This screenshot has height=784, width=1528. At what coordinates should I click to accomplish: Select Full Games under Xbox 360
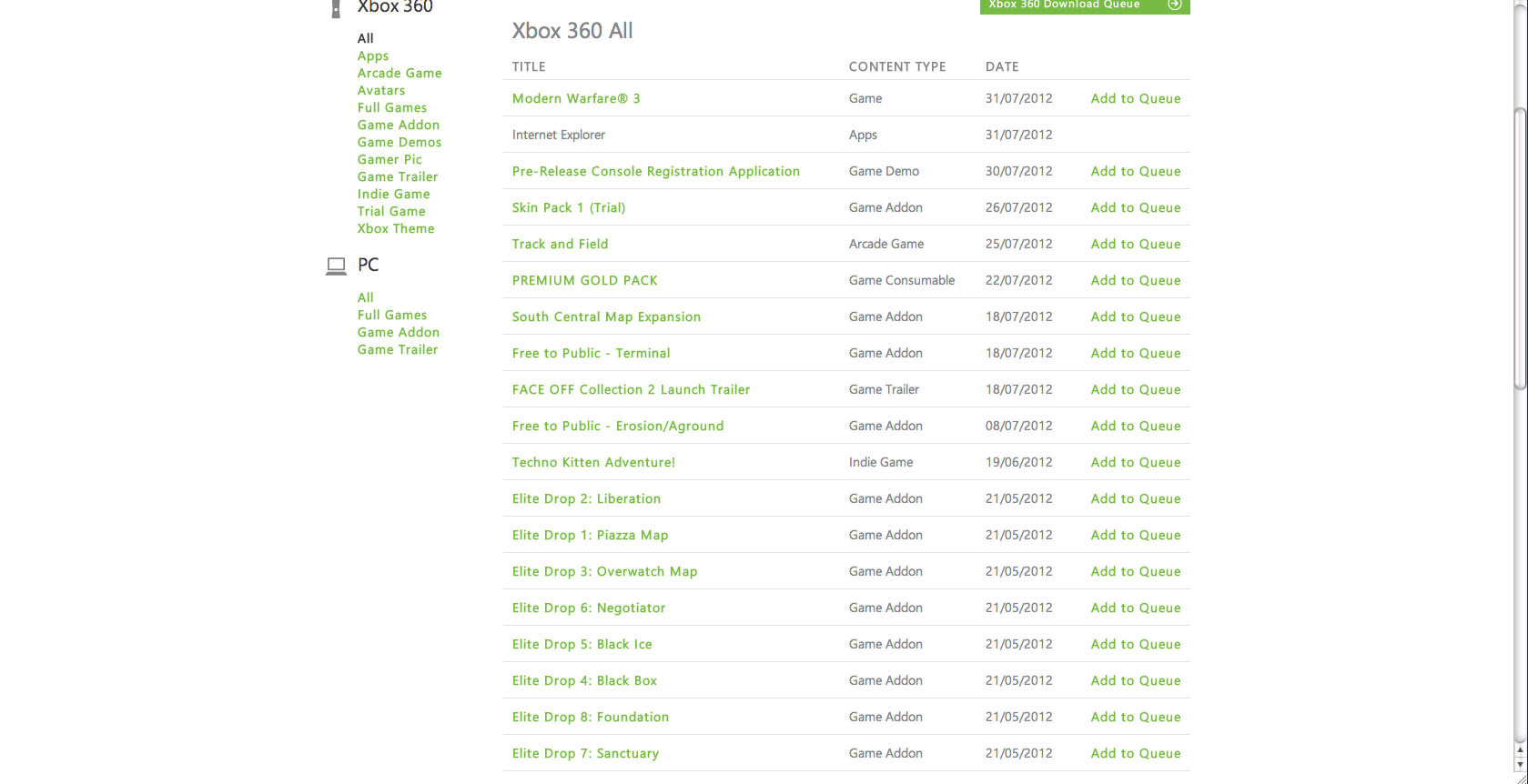[392, 107]
